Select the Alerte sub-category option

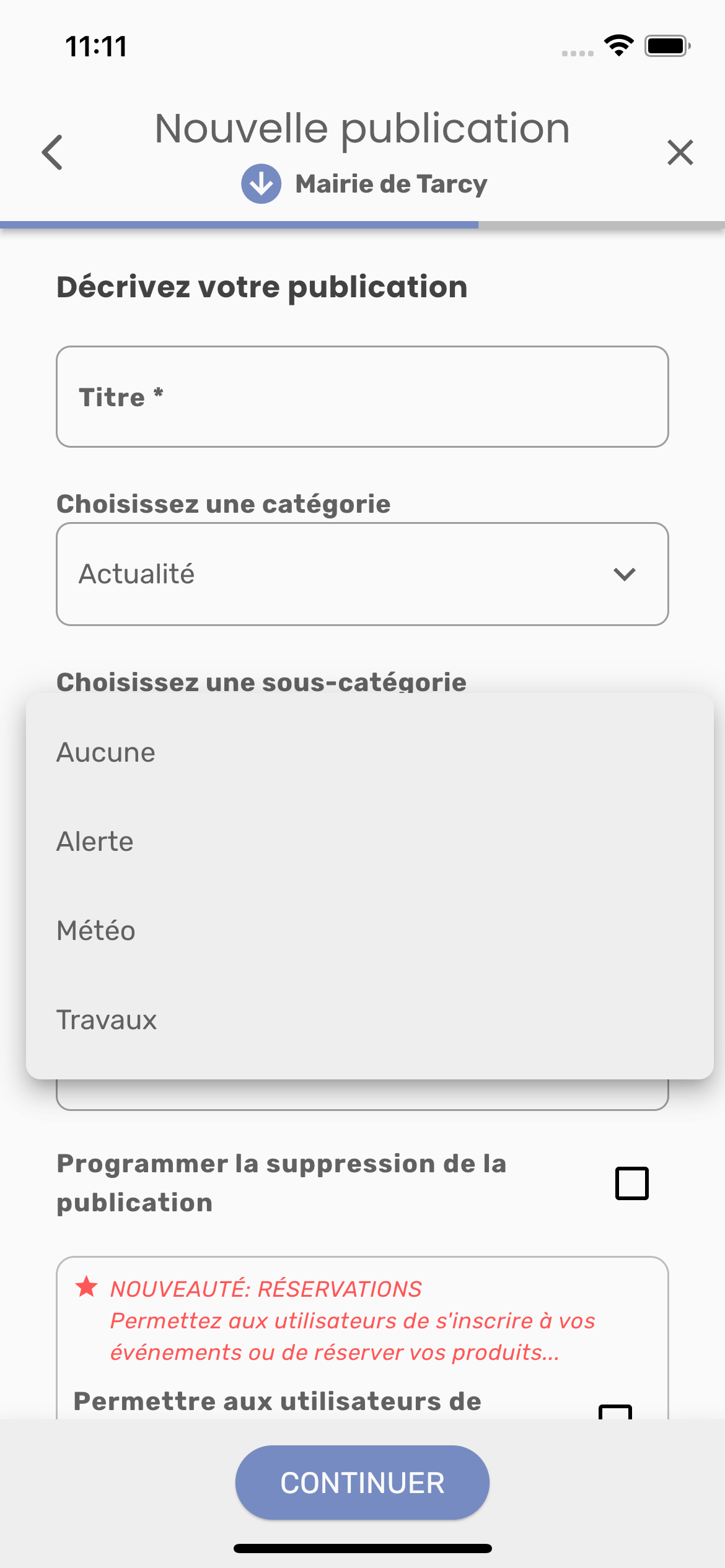[95, 842]
